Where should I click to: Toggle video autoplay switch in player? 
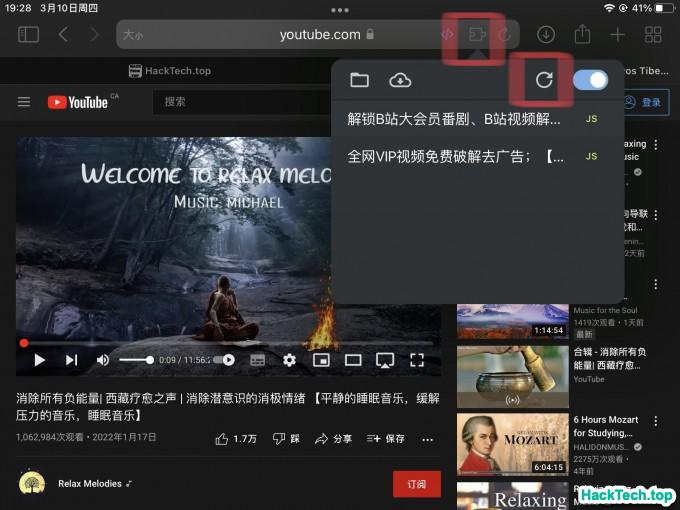coord(226,360)
